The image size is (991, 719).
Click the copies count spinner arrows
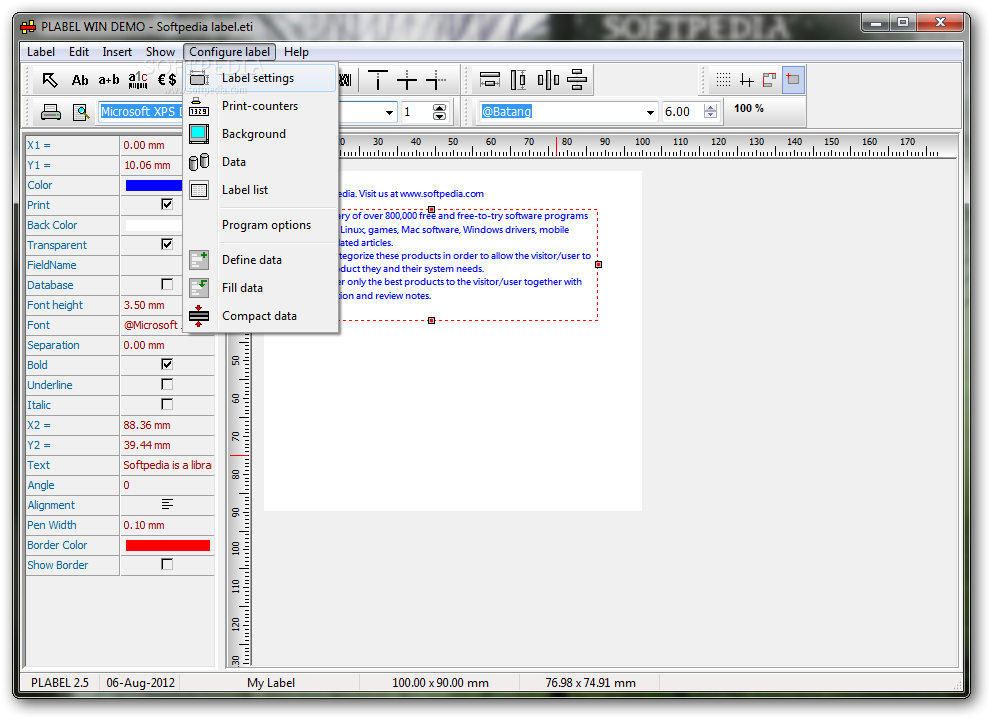(439, 112)
